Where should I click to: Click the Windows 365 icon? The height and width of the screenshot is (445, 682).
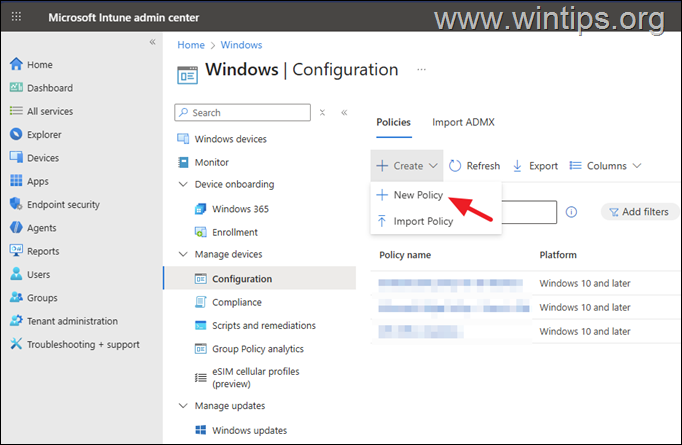pyautogui.click(x=201, y=209)
